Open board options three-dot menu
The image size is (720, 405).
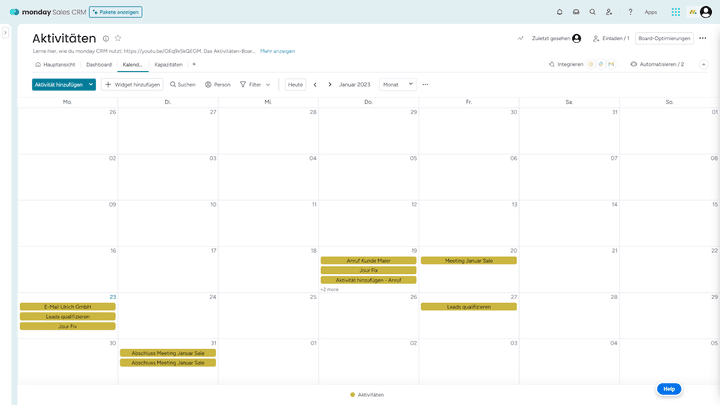pos(703,38)
